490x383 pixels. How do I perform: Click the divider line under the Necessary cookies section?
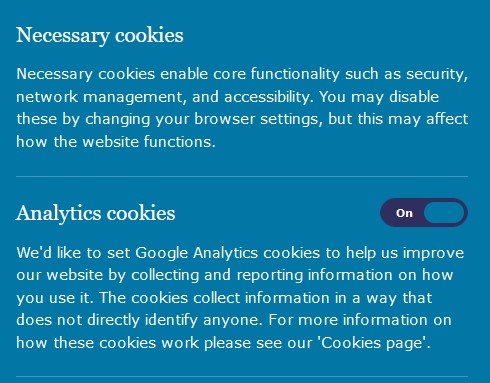(x=242, y=176)
